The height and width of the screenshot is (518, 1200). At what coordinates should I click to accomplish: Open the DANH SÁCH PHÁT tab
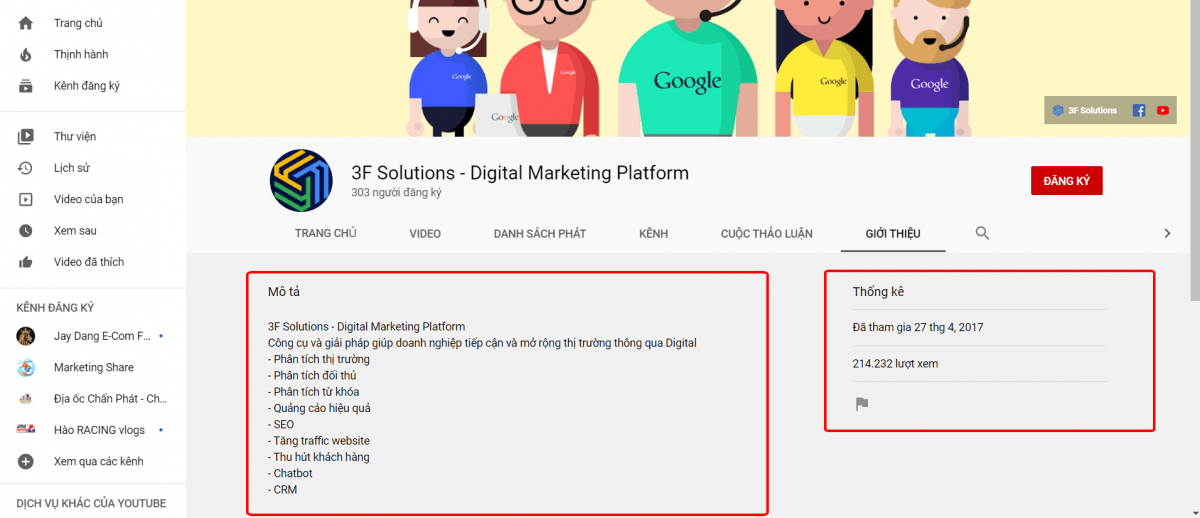coord(540,233)
